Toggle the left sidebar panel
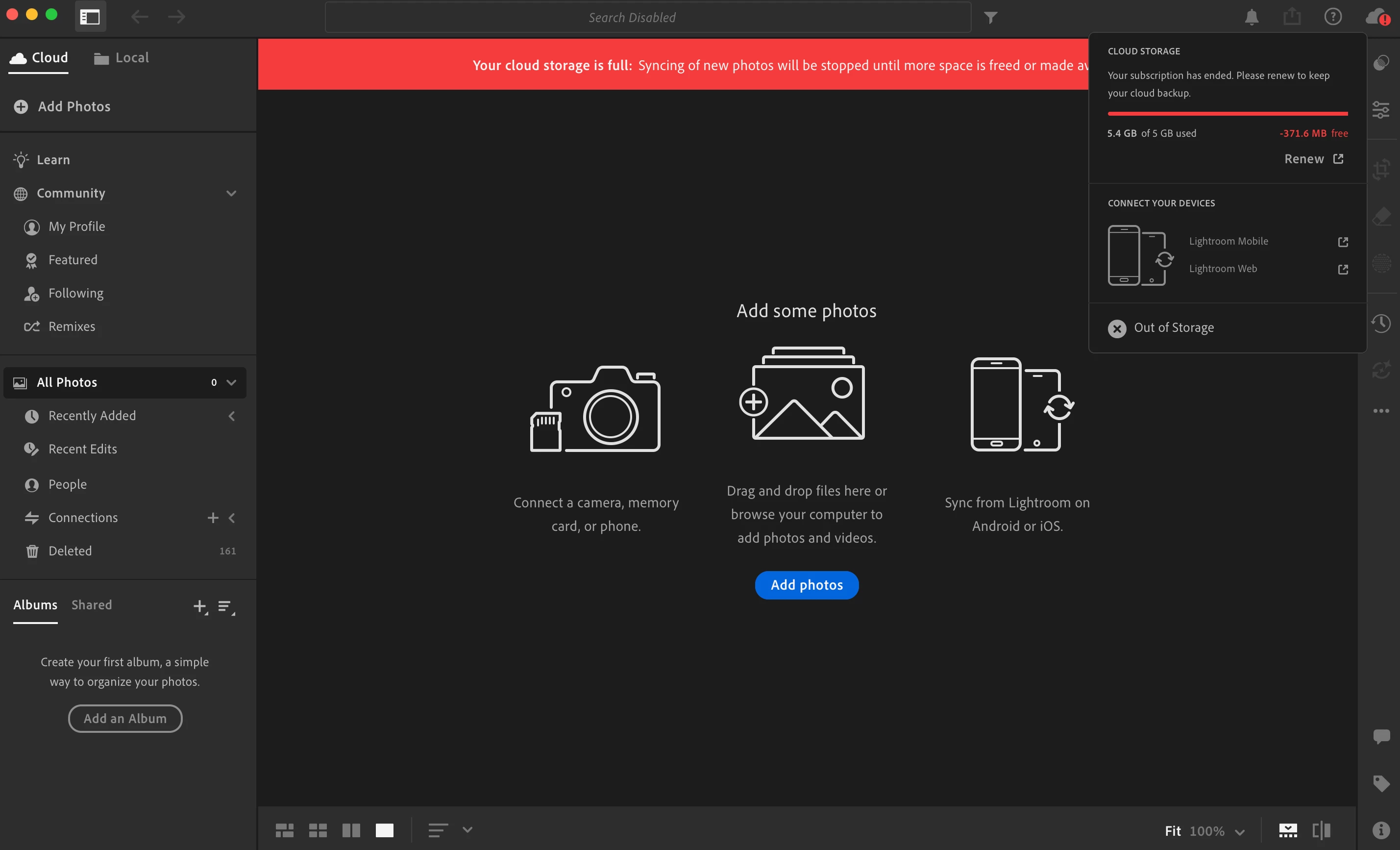This screenshot has height=850, width=1400. (x=90, y=17)
